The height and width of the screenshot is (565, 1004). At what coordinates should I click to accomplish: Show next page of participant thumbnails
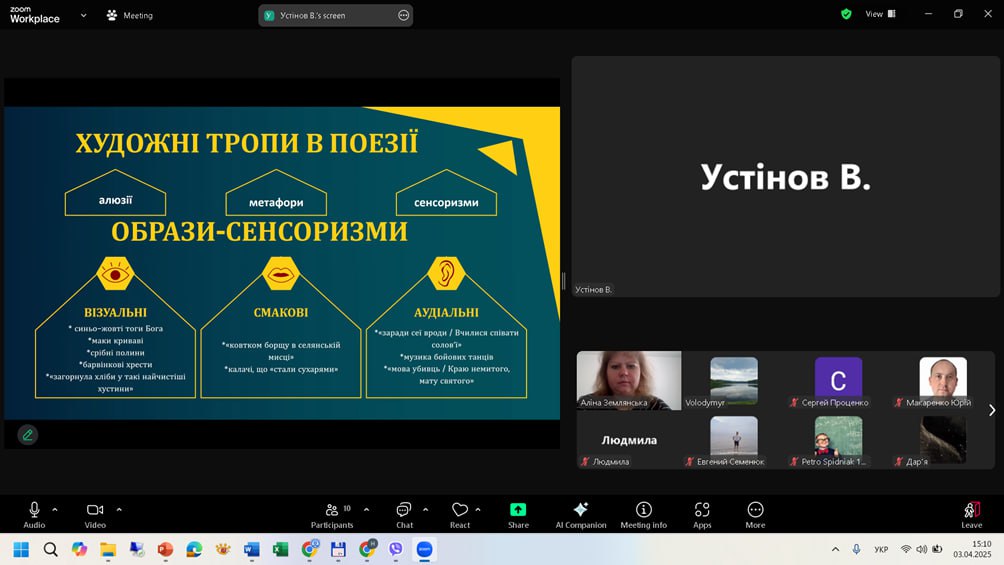pyautogui.click(x=991, y=410)
